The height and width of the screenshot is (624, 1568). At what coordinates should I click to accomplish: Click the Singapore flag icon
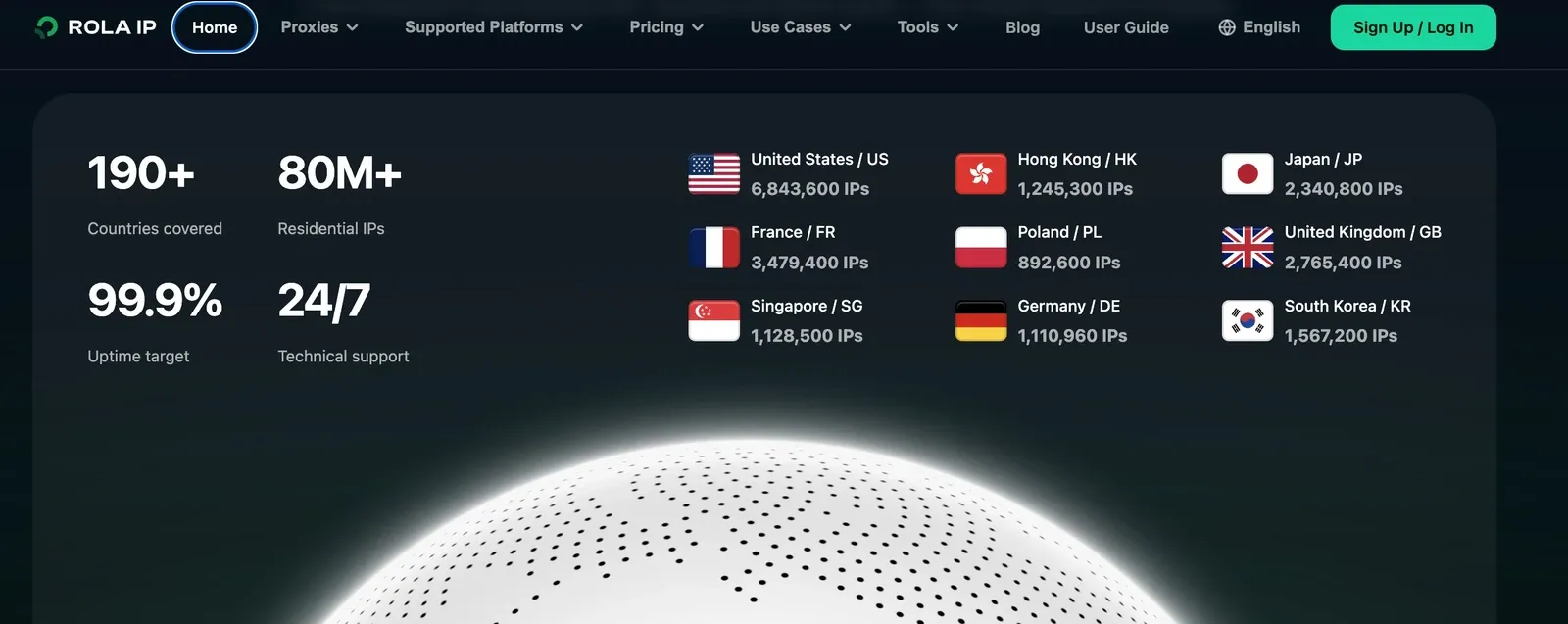click(714, 320)
